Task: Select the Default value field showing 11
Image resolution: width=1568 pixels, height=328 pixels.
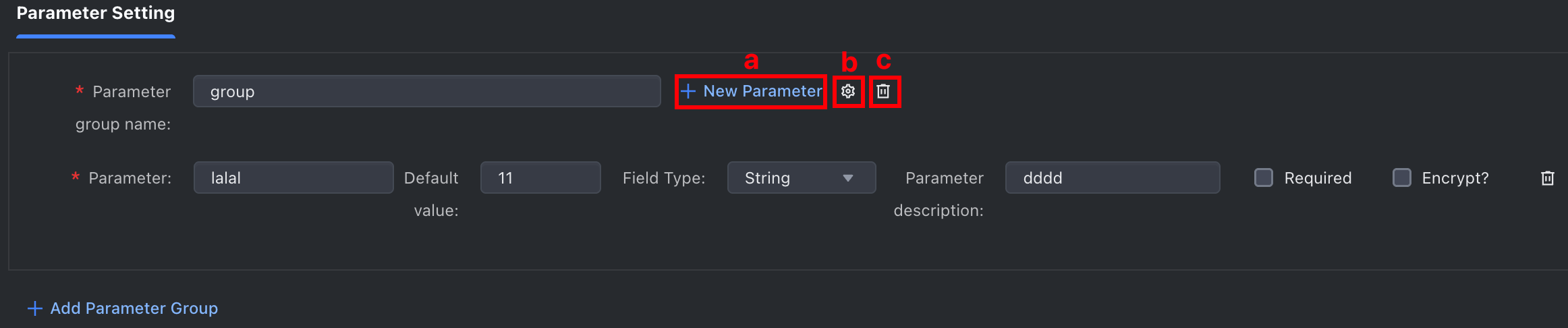Action: pyautogui.click(x=540, y=177)
